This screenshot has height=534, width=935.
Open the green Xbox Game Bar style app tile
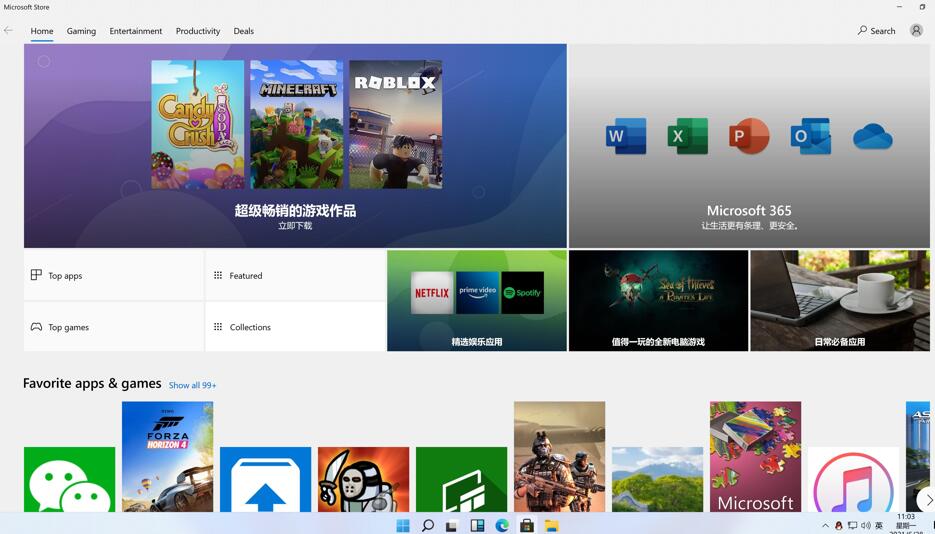click(462, 479)
